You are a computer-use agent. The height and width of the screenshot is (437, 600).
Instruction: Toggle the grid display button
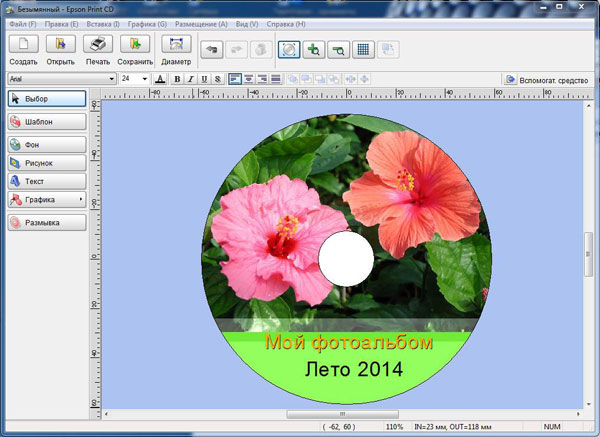pyautogui.click(x=364, y=48)
